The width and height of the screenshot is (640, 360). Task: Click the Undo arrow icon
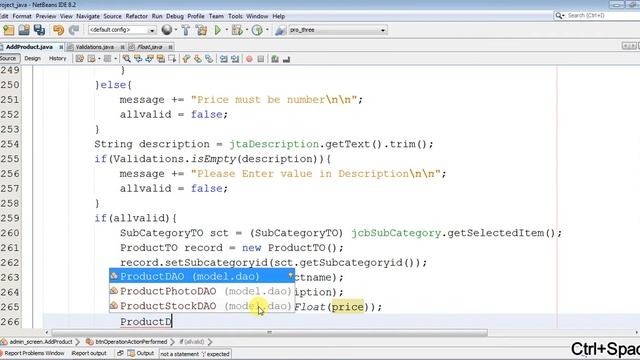coord(58,30)
